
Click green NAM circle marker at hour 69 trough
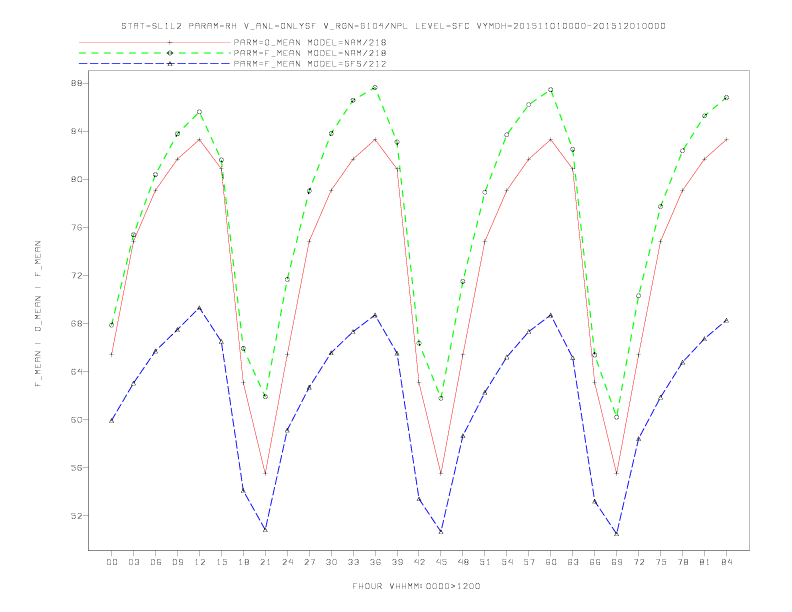tap(616, 417)
